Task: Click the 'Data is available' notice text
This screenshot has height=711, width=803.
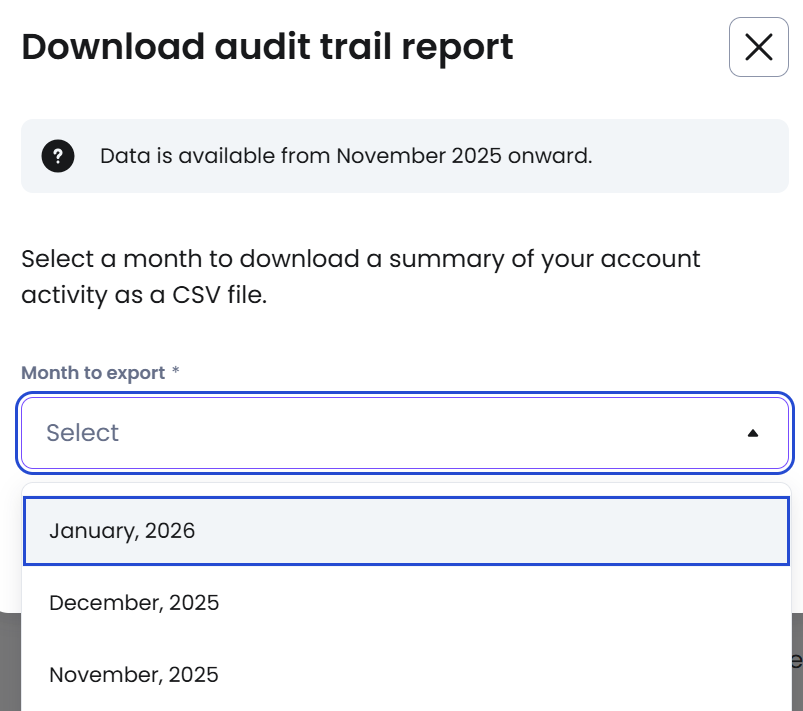Action: point(346,156)
